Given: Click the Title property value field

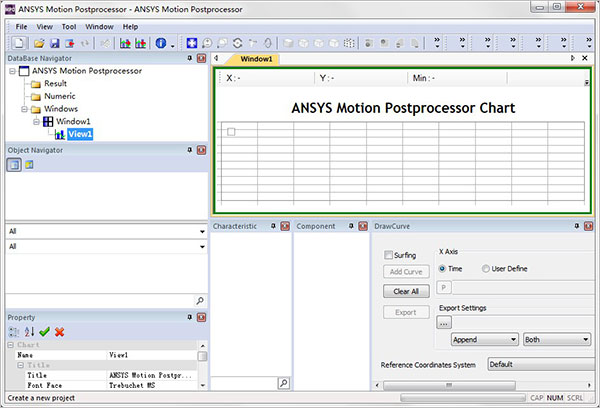Looking at the screenshot, I should coord(152,375).
